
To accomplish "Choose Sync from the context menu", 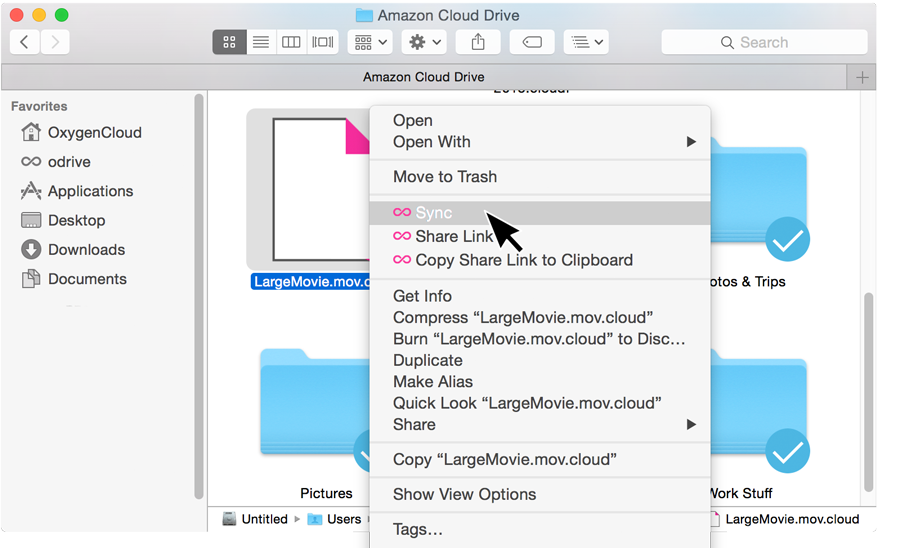I will point(540,213).
